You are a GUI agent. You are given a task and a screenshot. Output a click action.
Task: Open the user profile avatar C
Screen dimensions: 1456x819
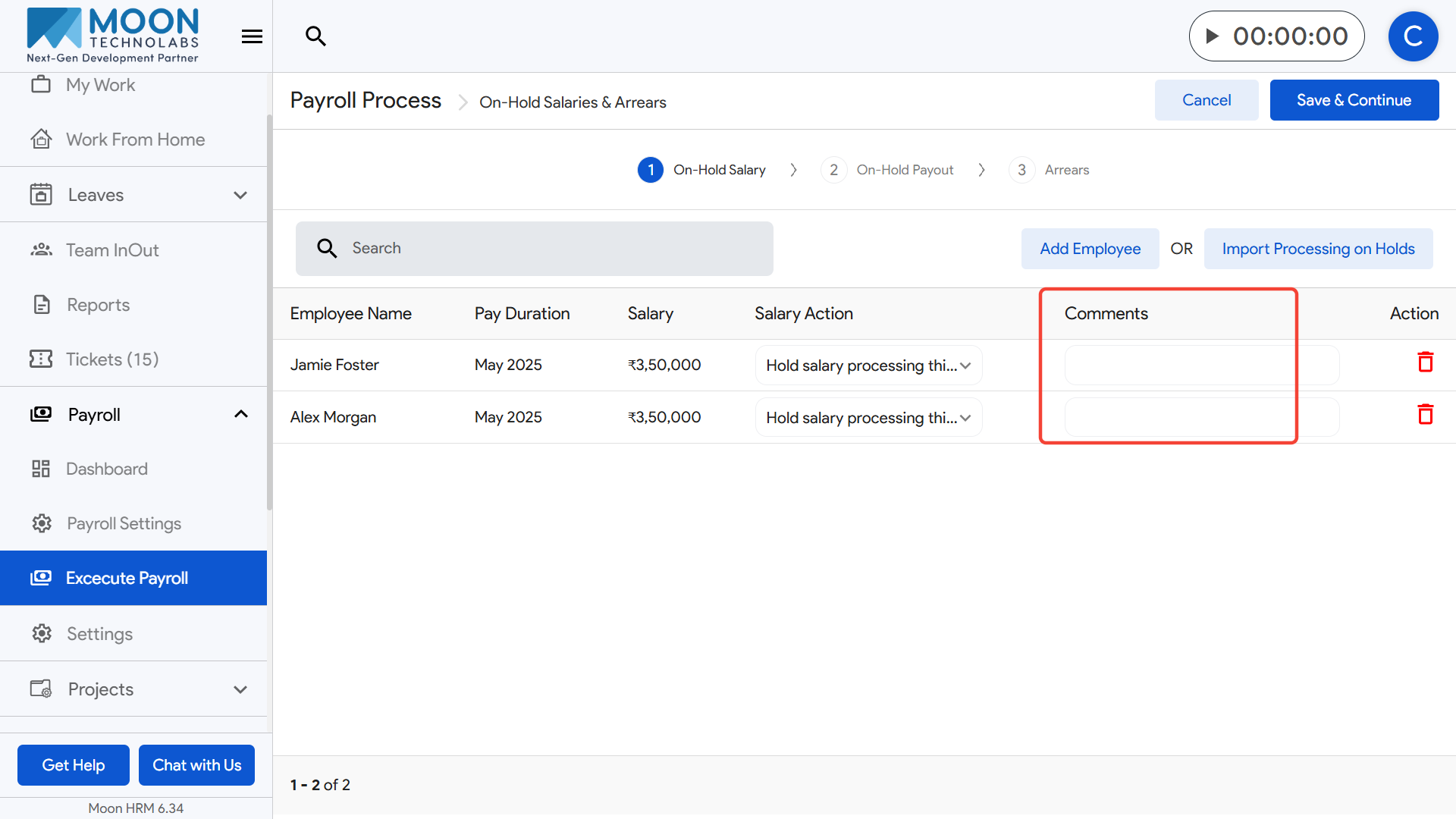(1412, 36)
